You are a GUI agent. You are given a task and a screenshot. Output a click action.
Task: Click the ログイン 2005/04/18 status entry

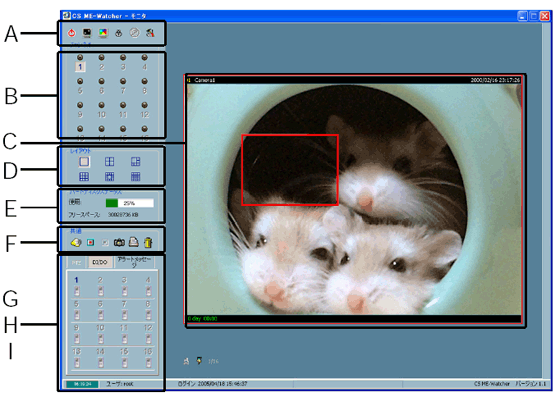click(212, 384)
